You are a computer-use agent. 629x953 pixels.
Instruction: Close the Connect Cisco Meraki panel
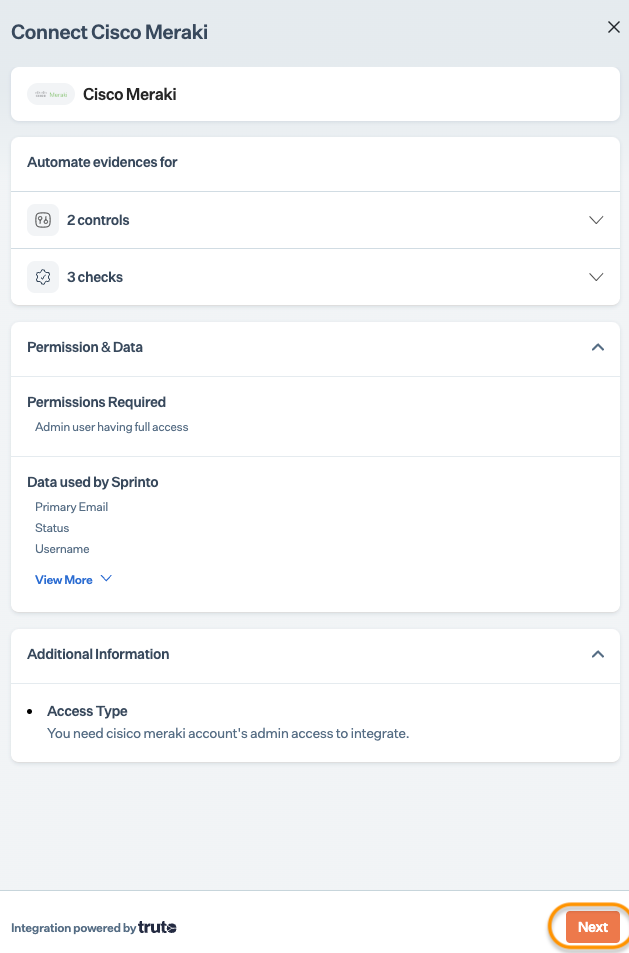(x=614, y=28)
